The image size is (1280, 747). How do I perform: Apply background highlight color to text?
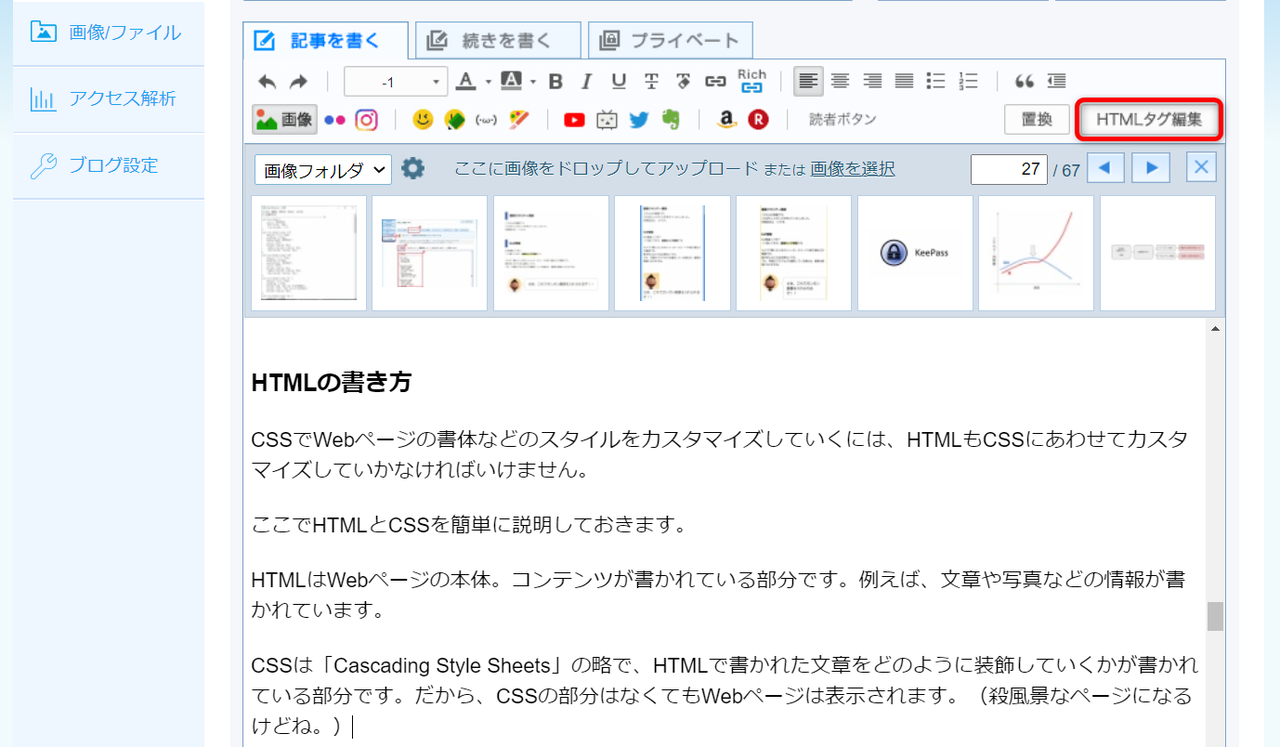[x=510, y=81]
